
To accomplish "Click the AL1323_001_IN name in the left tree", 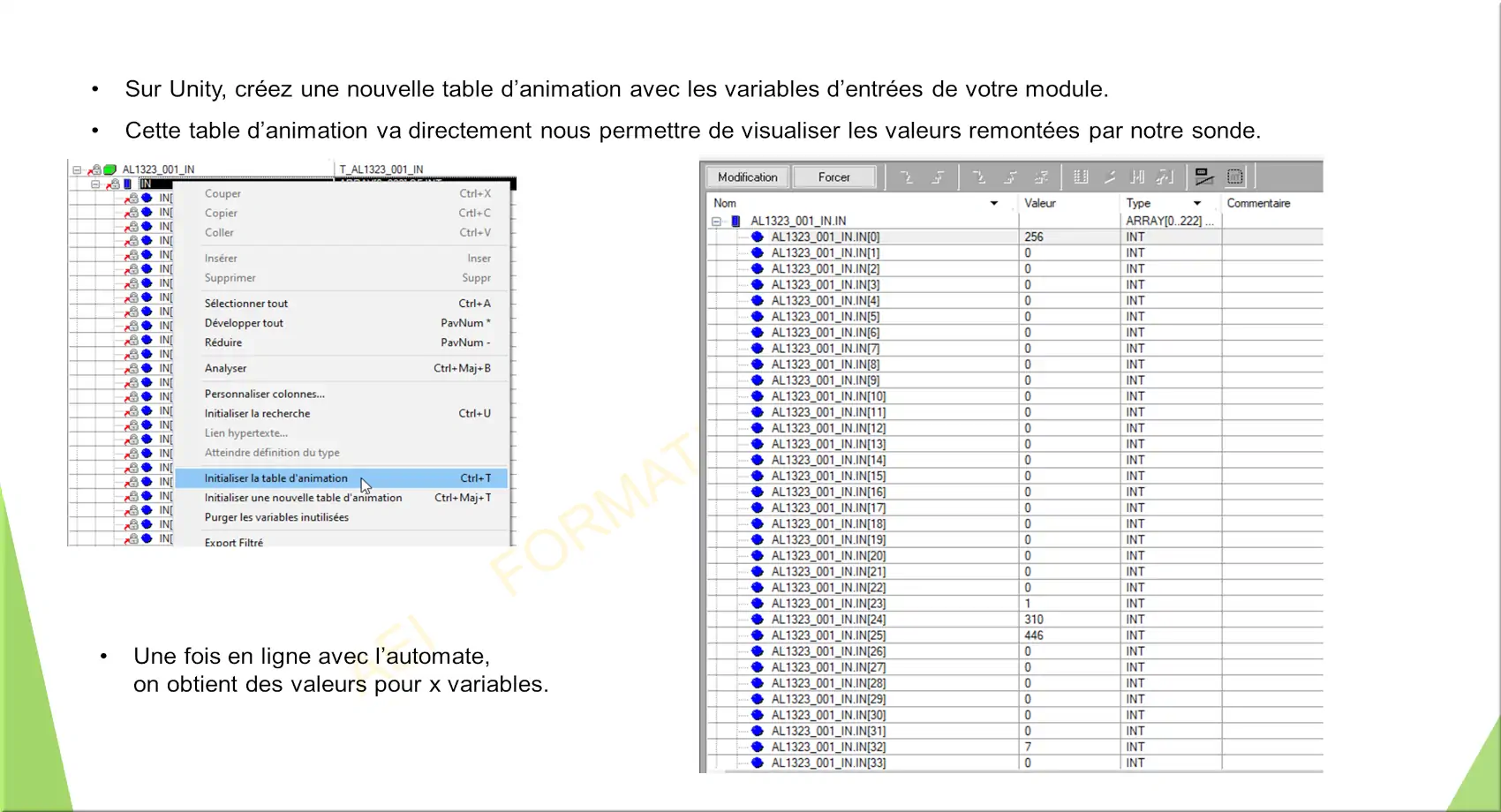I will click(x=159, y=169).
